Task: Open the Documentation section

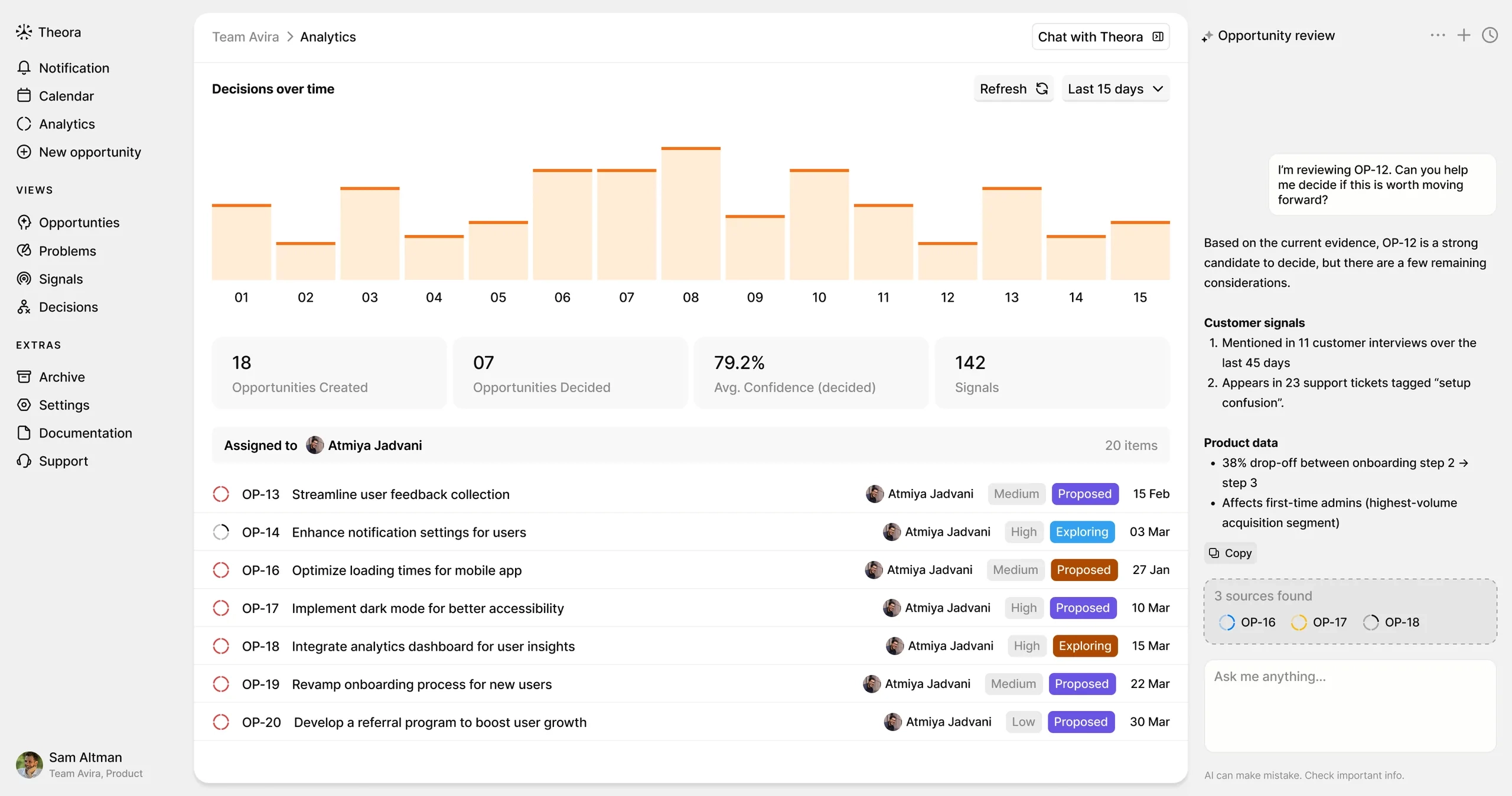Action: (x=86, y=433)
